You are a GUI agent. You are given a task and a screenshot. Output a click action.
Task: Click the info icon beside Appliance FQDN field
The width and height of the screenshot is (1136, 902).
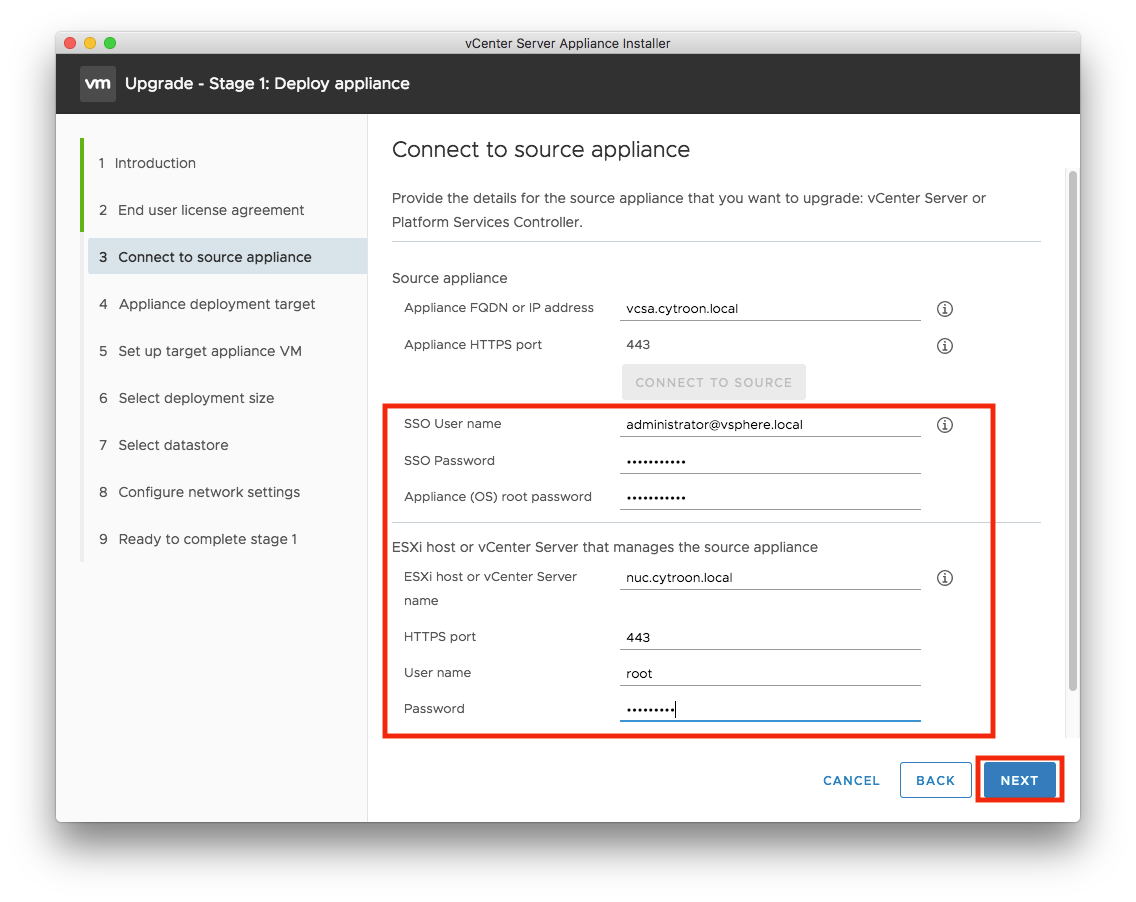point(944,309)
